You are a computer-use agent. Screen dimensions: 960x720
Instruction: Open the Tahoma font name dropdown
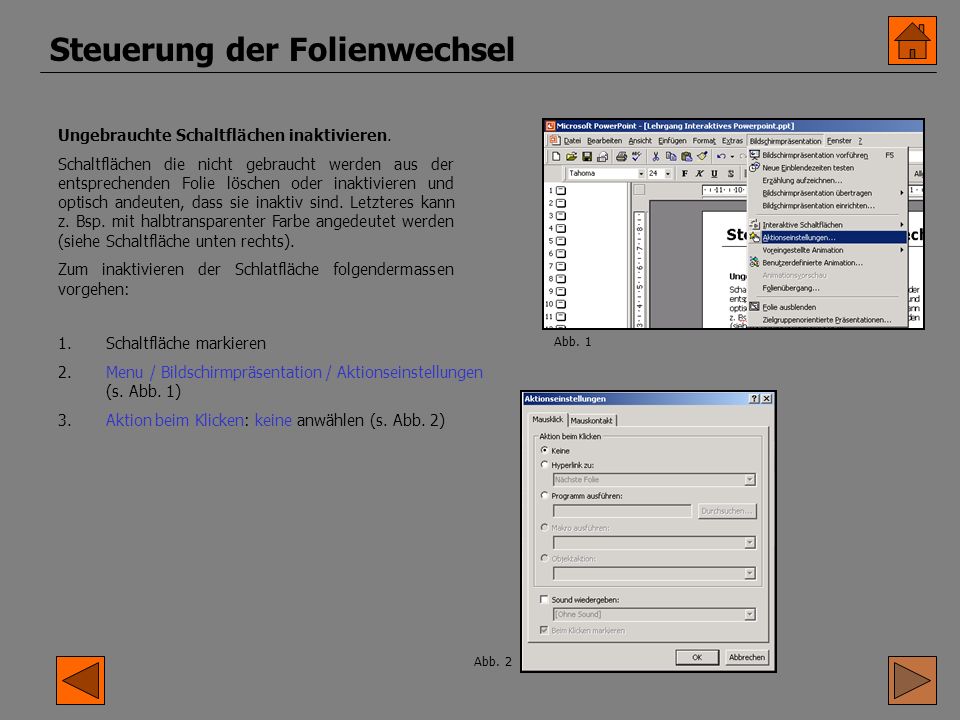tap(641, 174)
